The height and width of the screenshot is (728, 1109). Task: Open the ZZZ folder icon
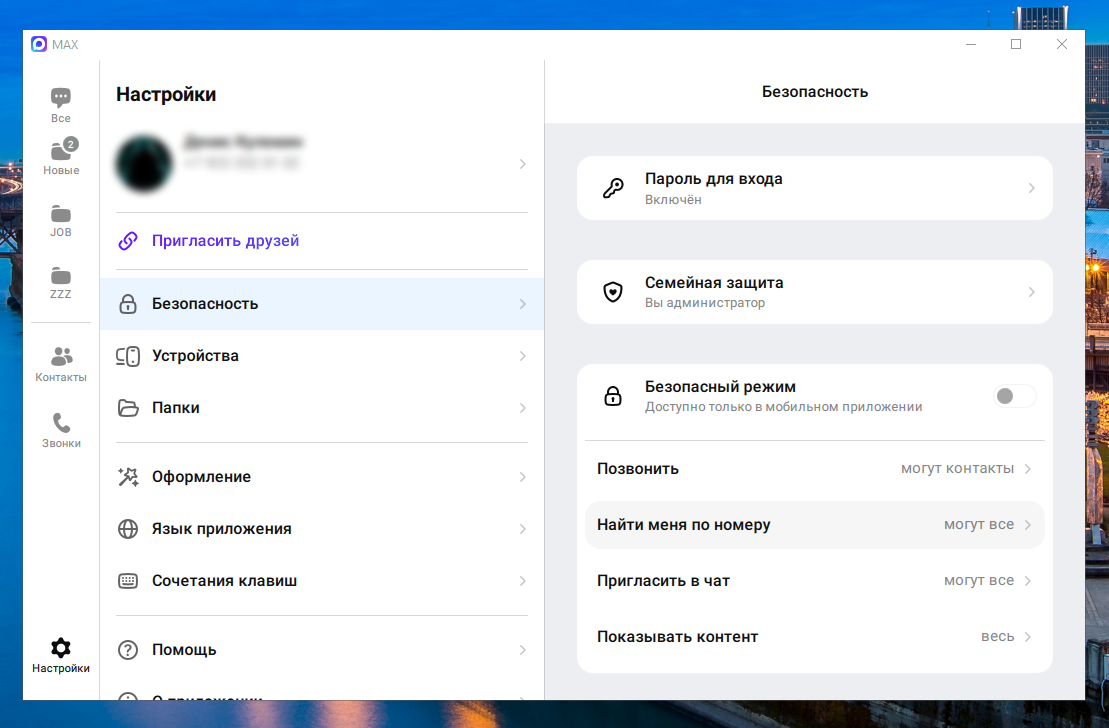click(x=61, y=276)
